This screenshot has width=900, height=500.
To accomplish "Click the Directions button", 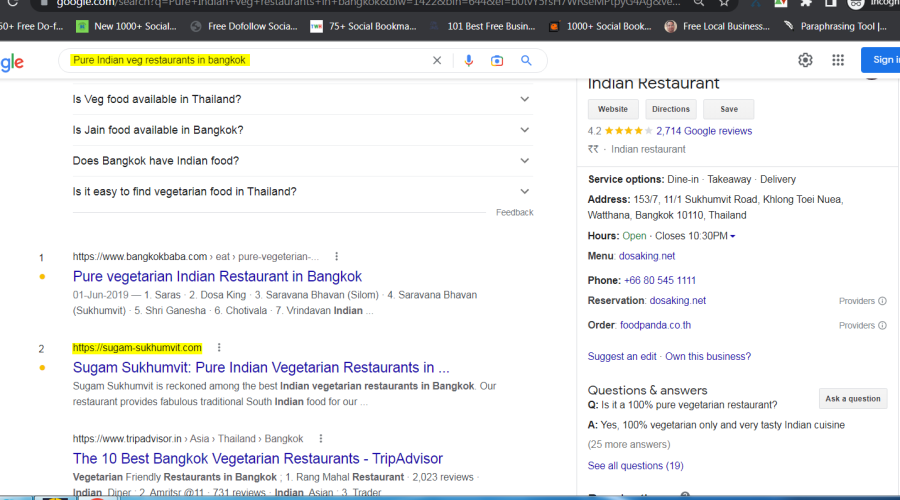I will pos(670,109).
